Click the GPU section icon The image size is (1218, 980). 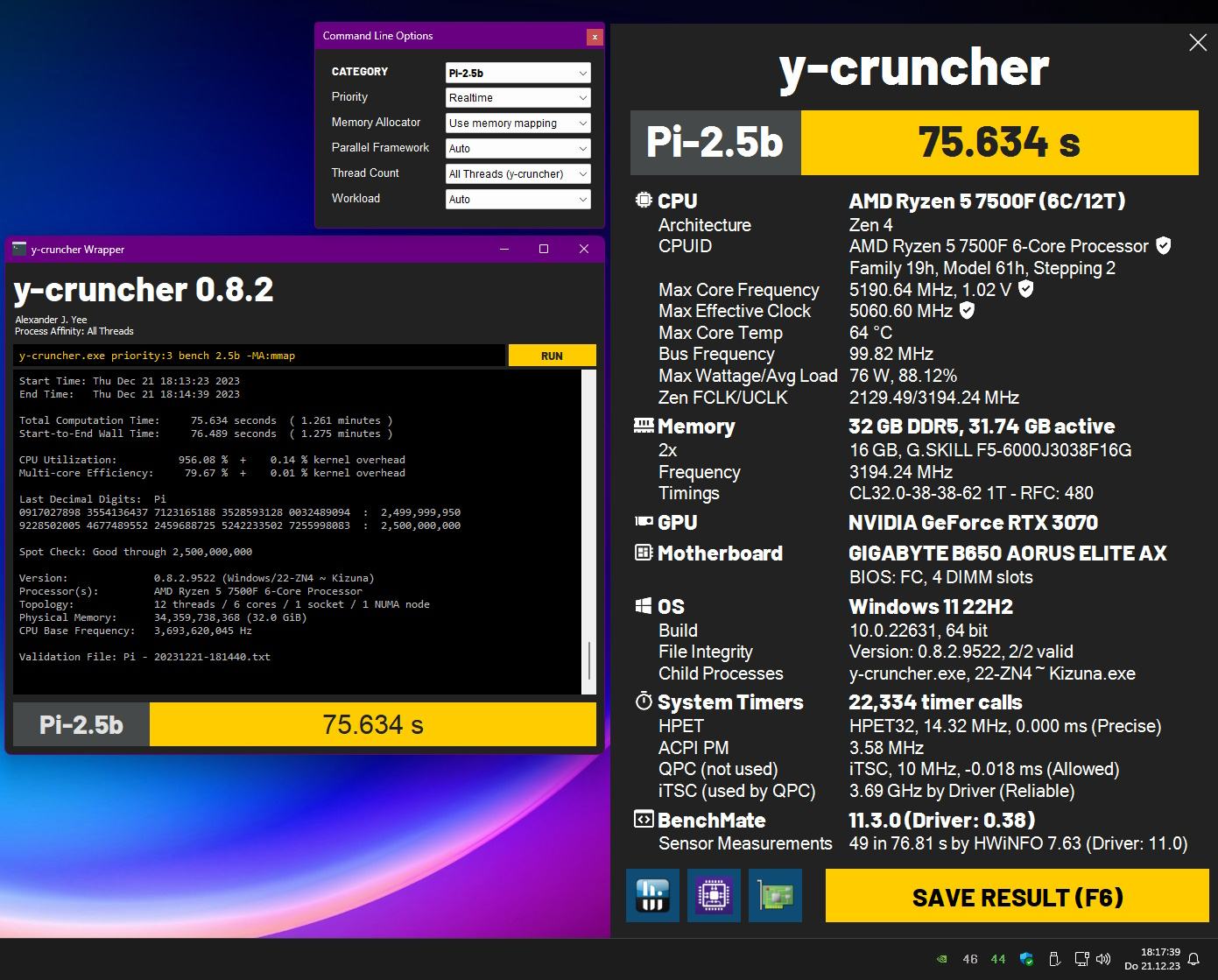[x=644, y=521]
